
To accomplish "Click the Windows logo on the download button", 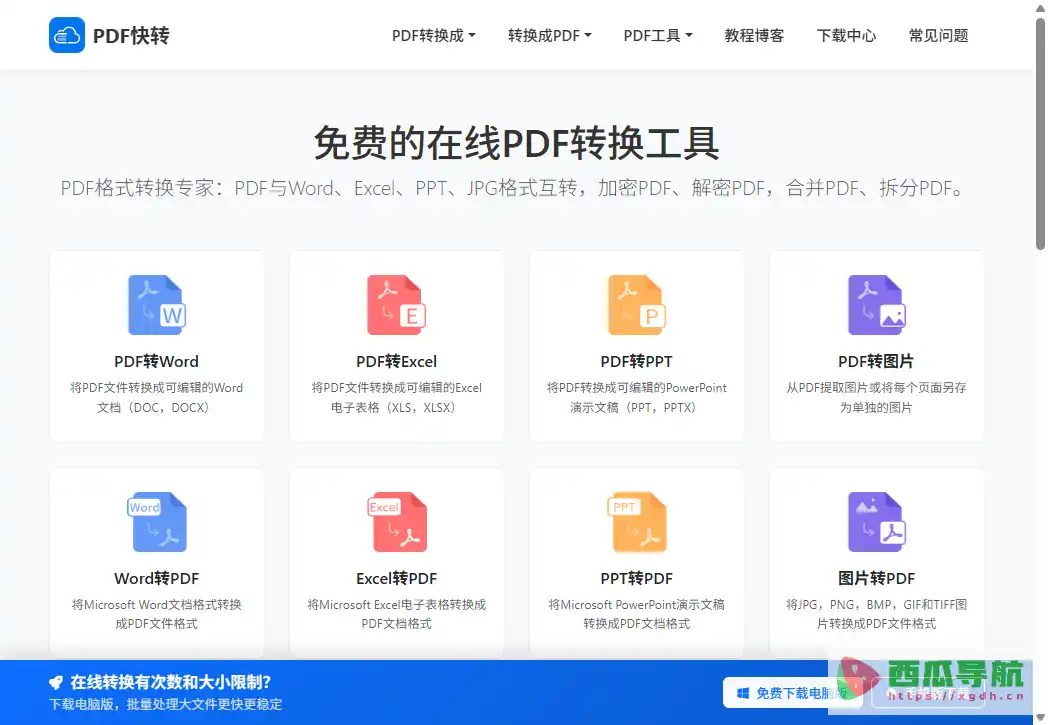I will point(743,693).
